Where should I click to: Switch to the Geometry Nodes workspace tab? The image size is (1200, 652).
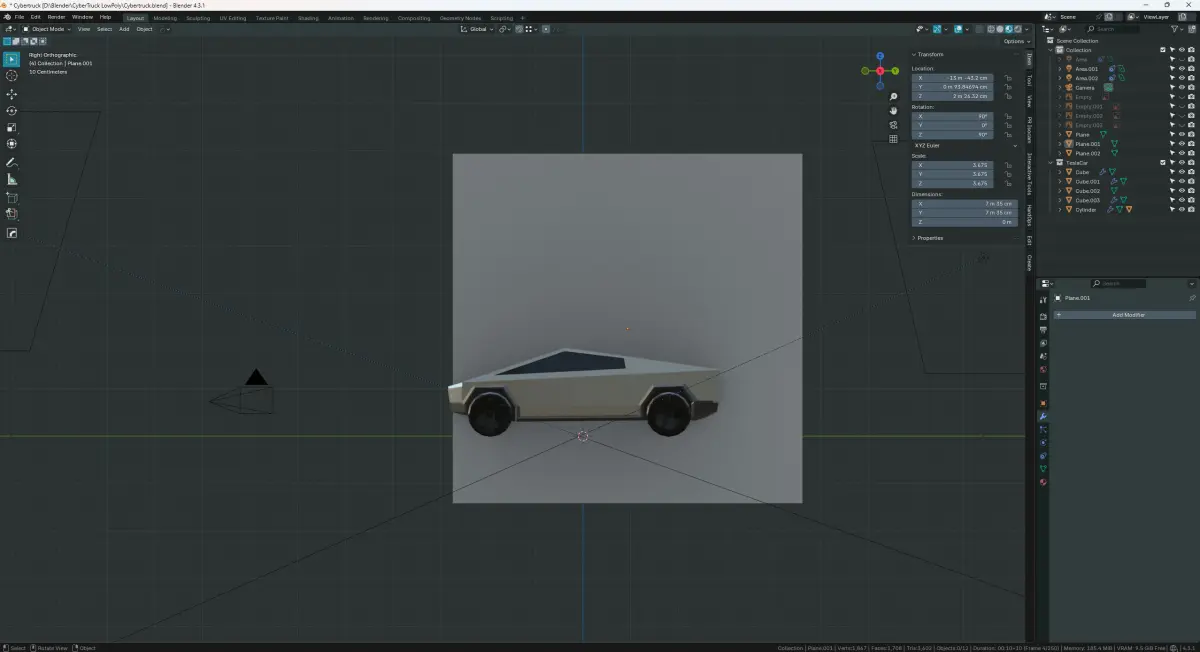pyautogui.click(x=460, y=18)
